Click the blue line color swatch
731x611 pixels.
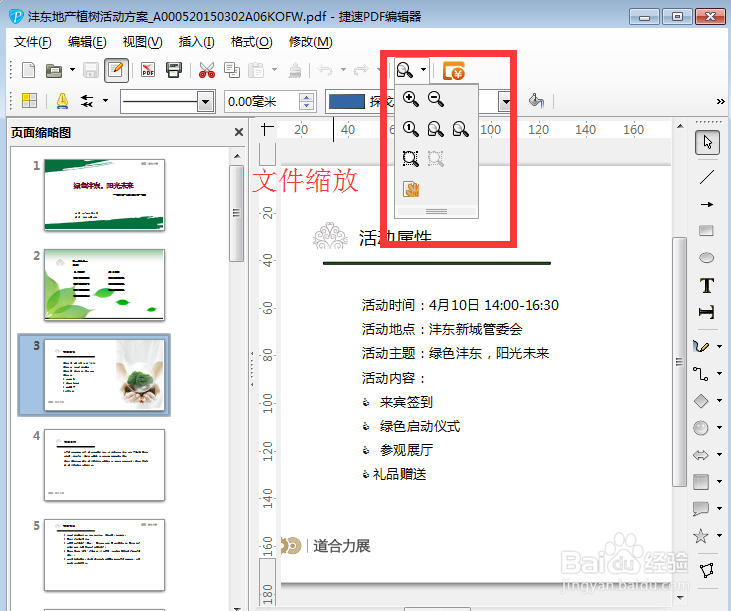coord(347,102)
